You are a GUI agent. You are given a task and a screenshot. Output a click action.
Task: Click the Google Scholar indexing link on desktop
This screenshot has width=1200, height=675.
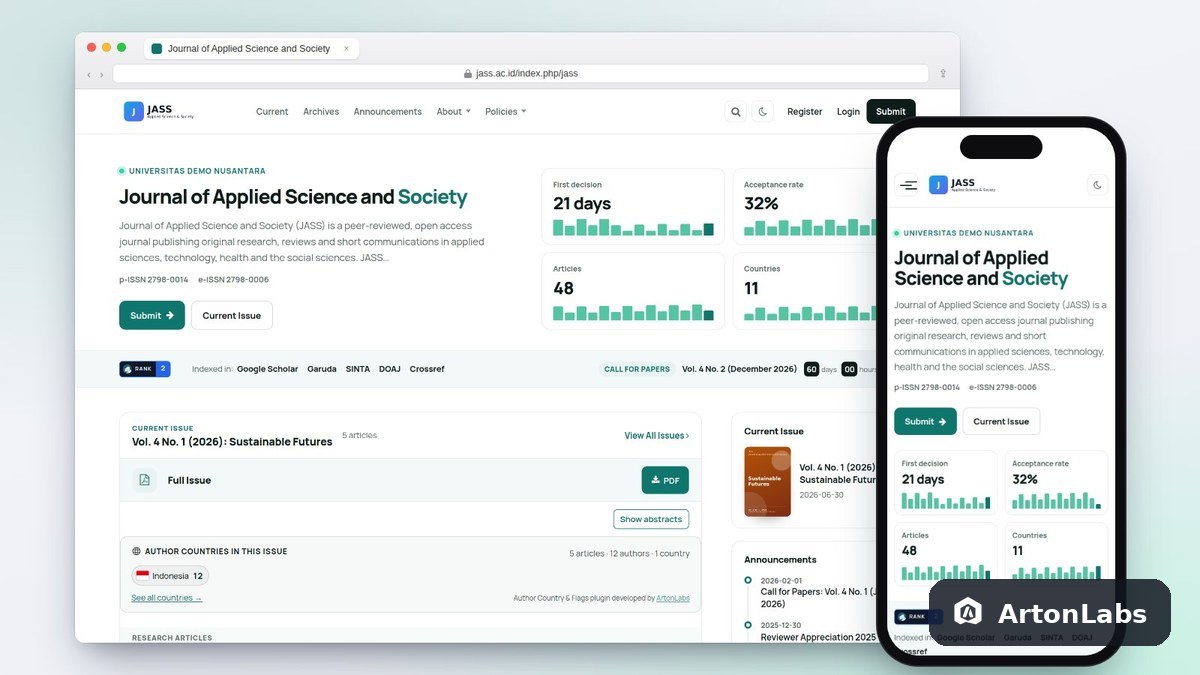[267, 369]
